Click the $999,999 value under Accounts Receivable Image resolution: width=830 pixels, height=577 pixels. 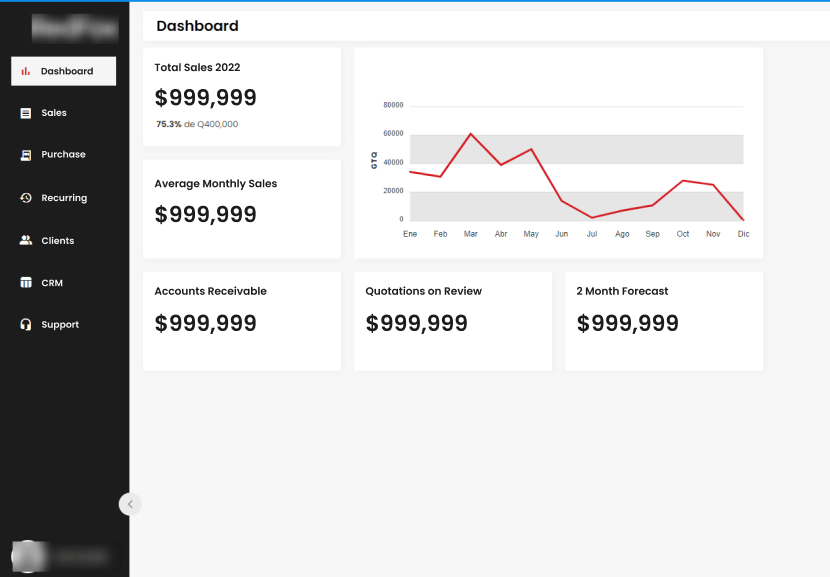click(205, 323)
